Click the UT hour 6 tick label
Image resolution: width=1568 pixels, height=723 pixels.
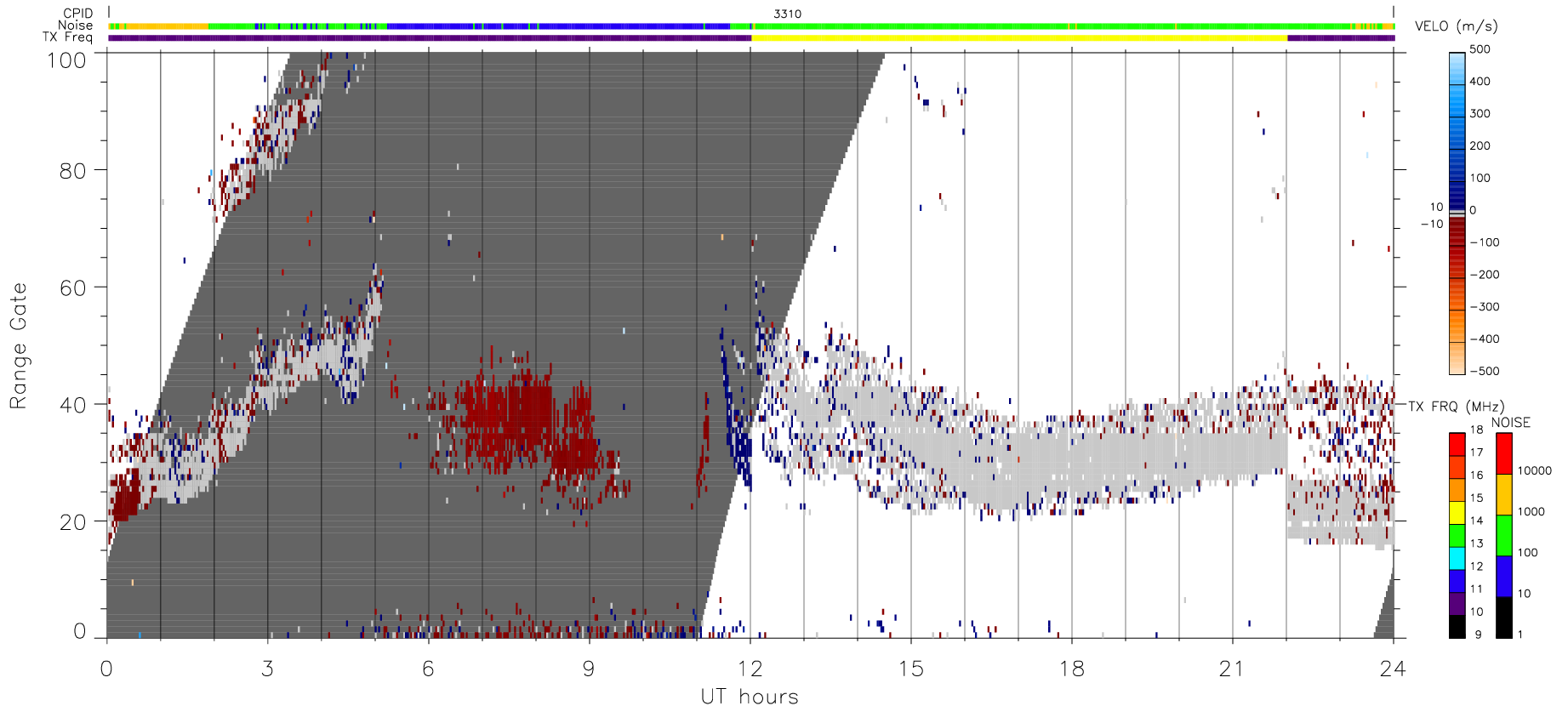click(x=428, y=669)
